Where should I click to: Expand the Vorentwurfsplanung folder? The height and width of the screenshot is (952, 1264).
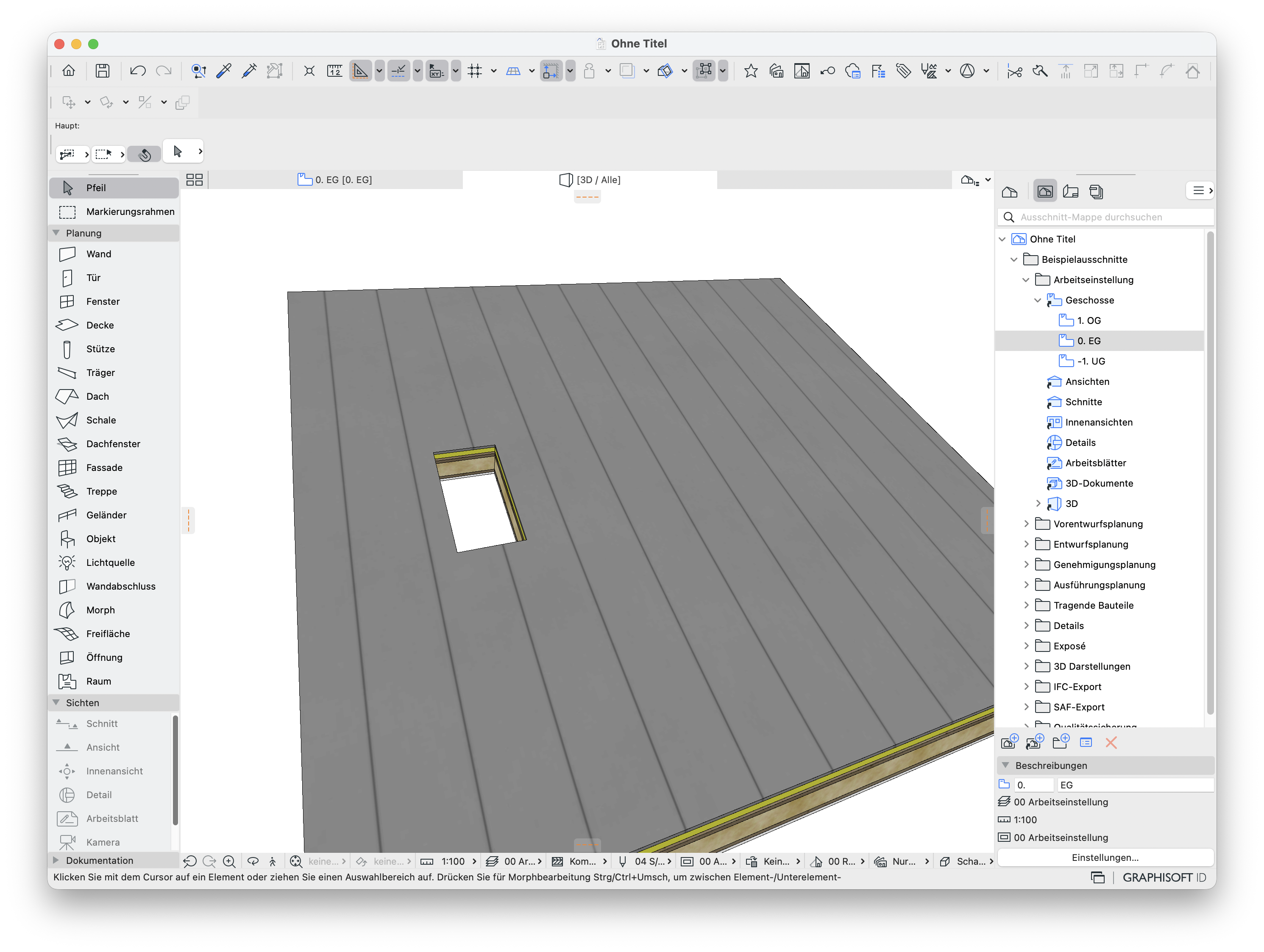click(1026, 524)
